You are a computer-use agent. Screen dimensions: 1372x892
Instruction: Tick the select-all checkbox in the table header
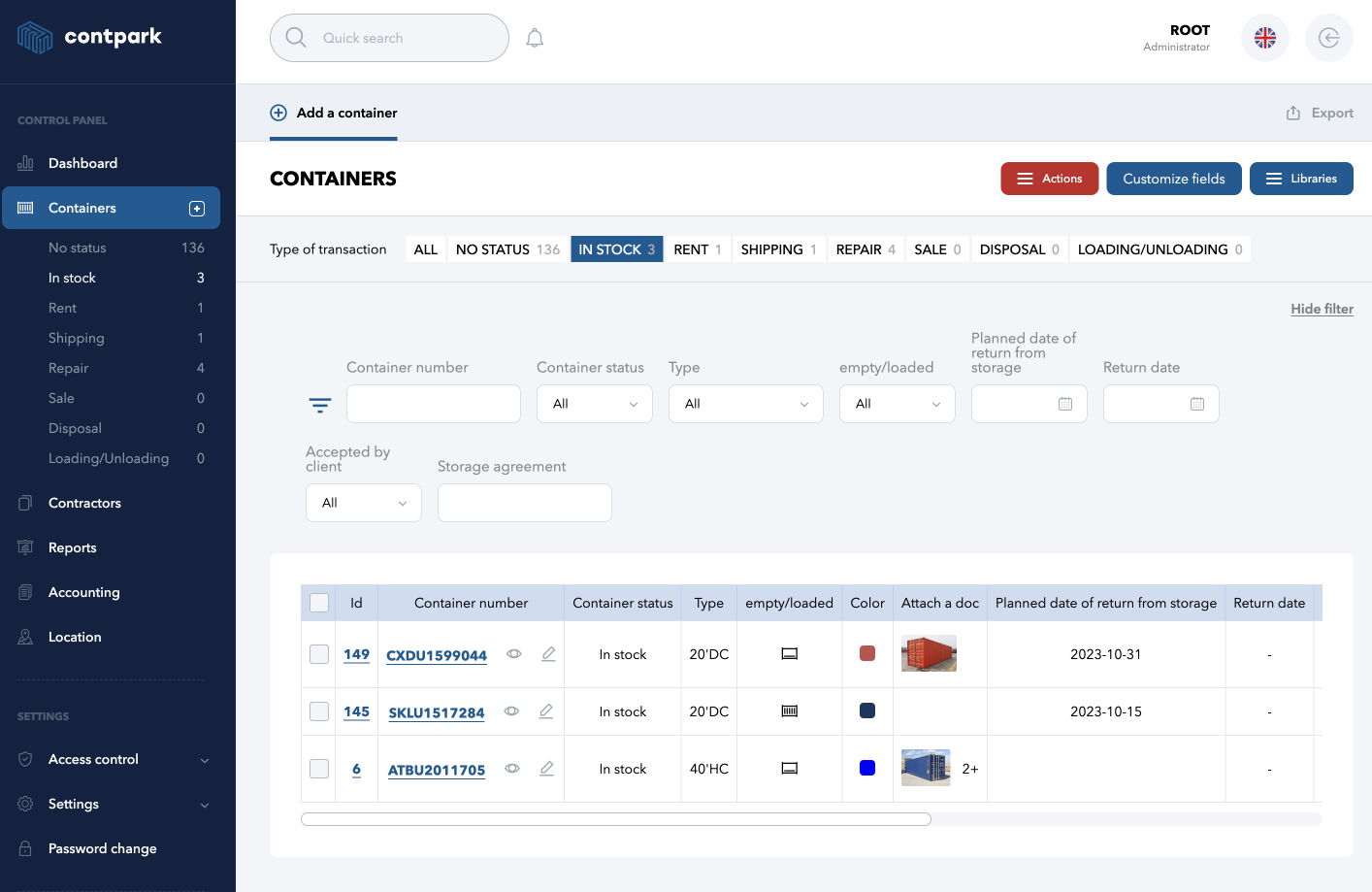pyautogui.click(x=318, y=602)
